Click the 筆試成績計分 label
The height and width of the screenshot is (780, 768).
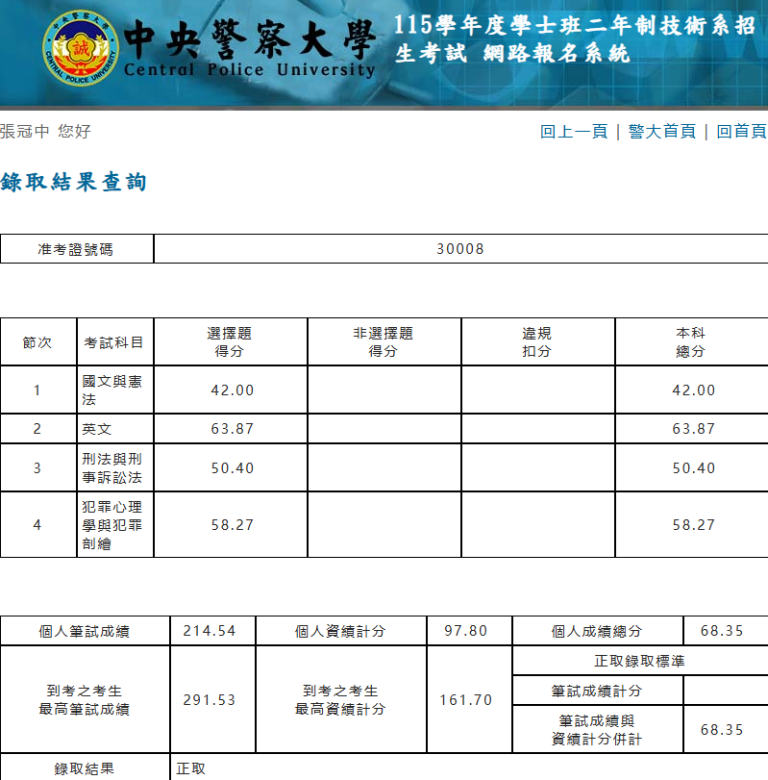click(x=597, y=690)
